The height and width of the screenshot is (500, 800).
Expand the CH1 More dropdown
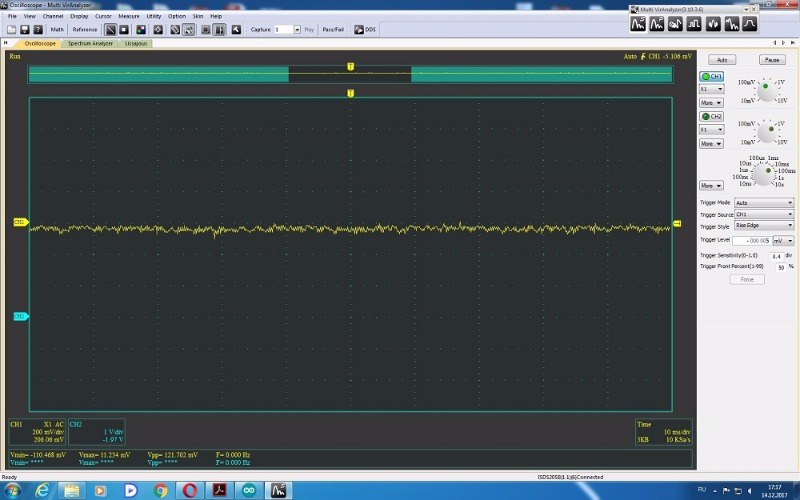pyautogui.click(x=711, y=103)
